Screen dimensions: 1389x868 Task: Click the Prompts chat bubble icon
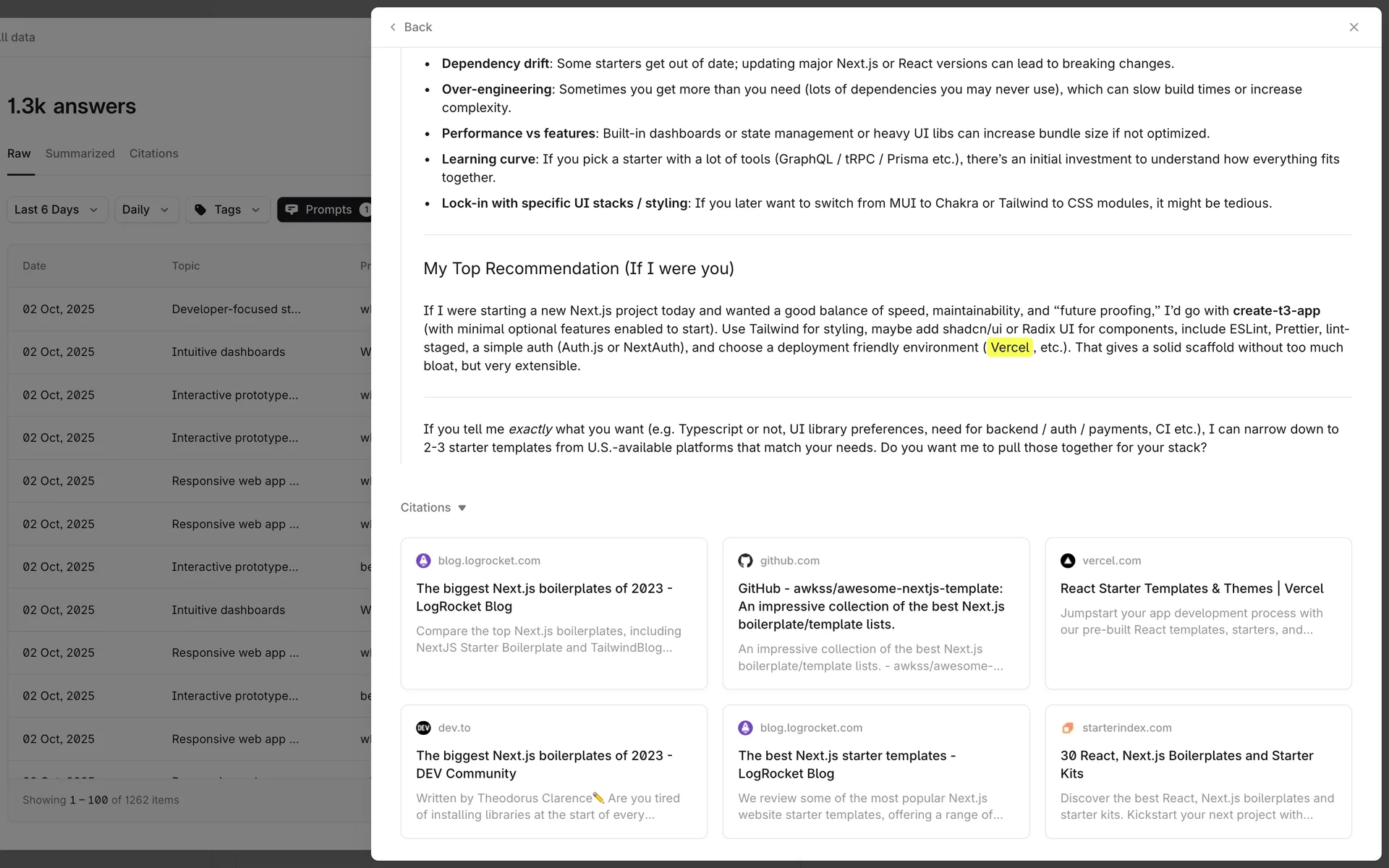tap(292, 210)
